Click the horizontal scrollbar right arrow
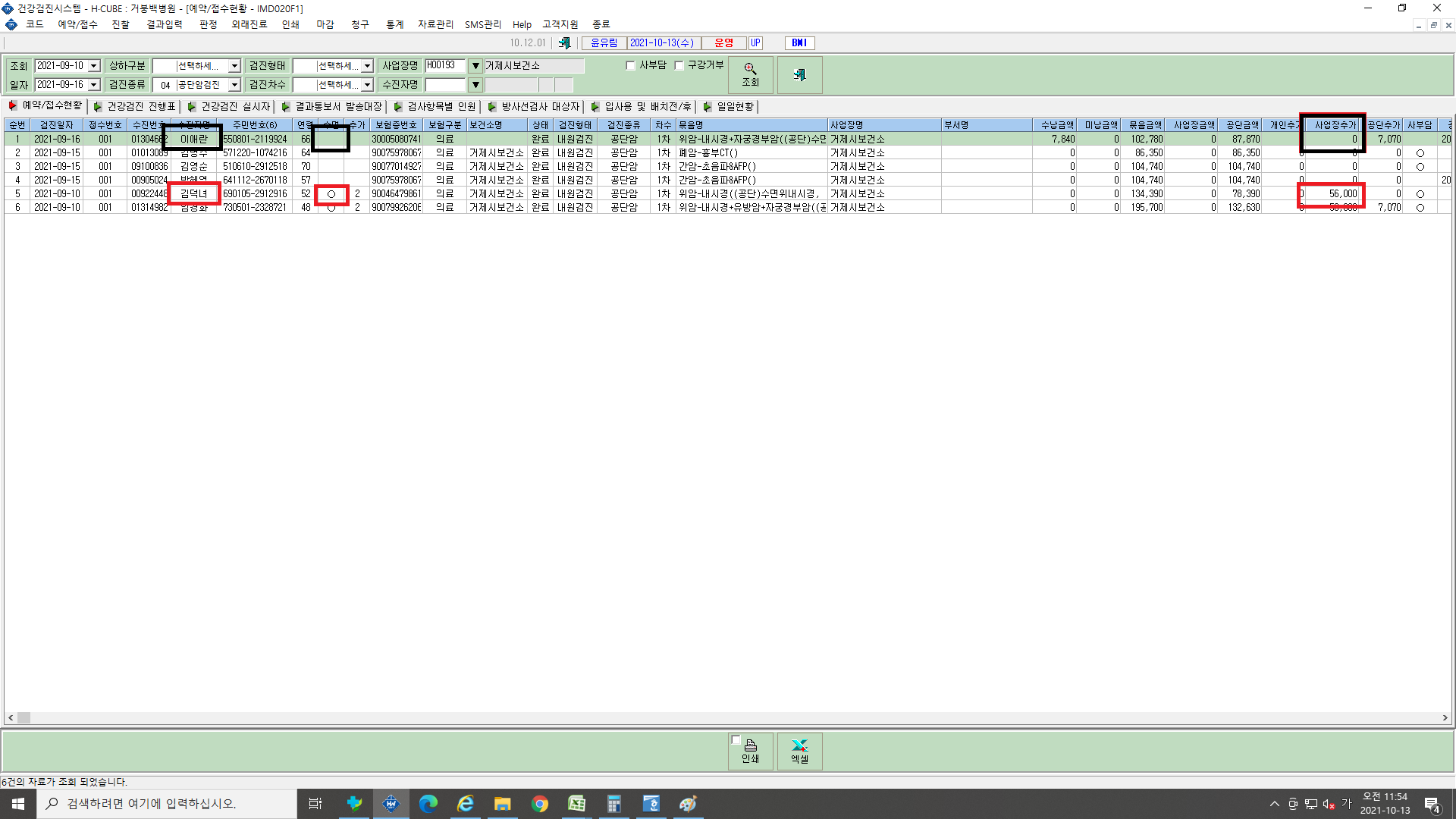Viewport: 1456px width, 819px height. (x=1445, y=717)
